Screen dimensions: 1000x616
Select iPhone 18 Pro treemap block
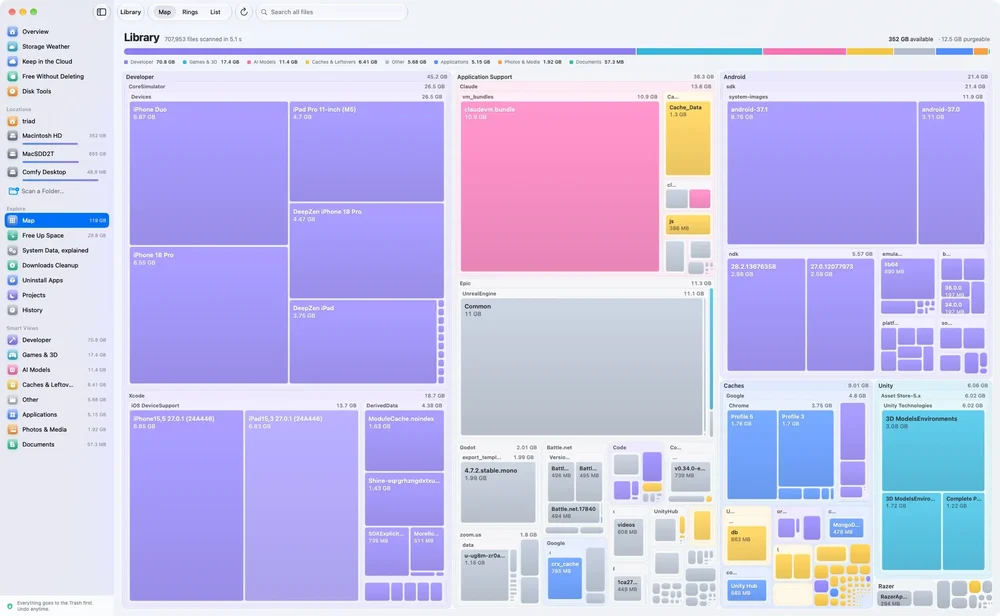(209, 315)
